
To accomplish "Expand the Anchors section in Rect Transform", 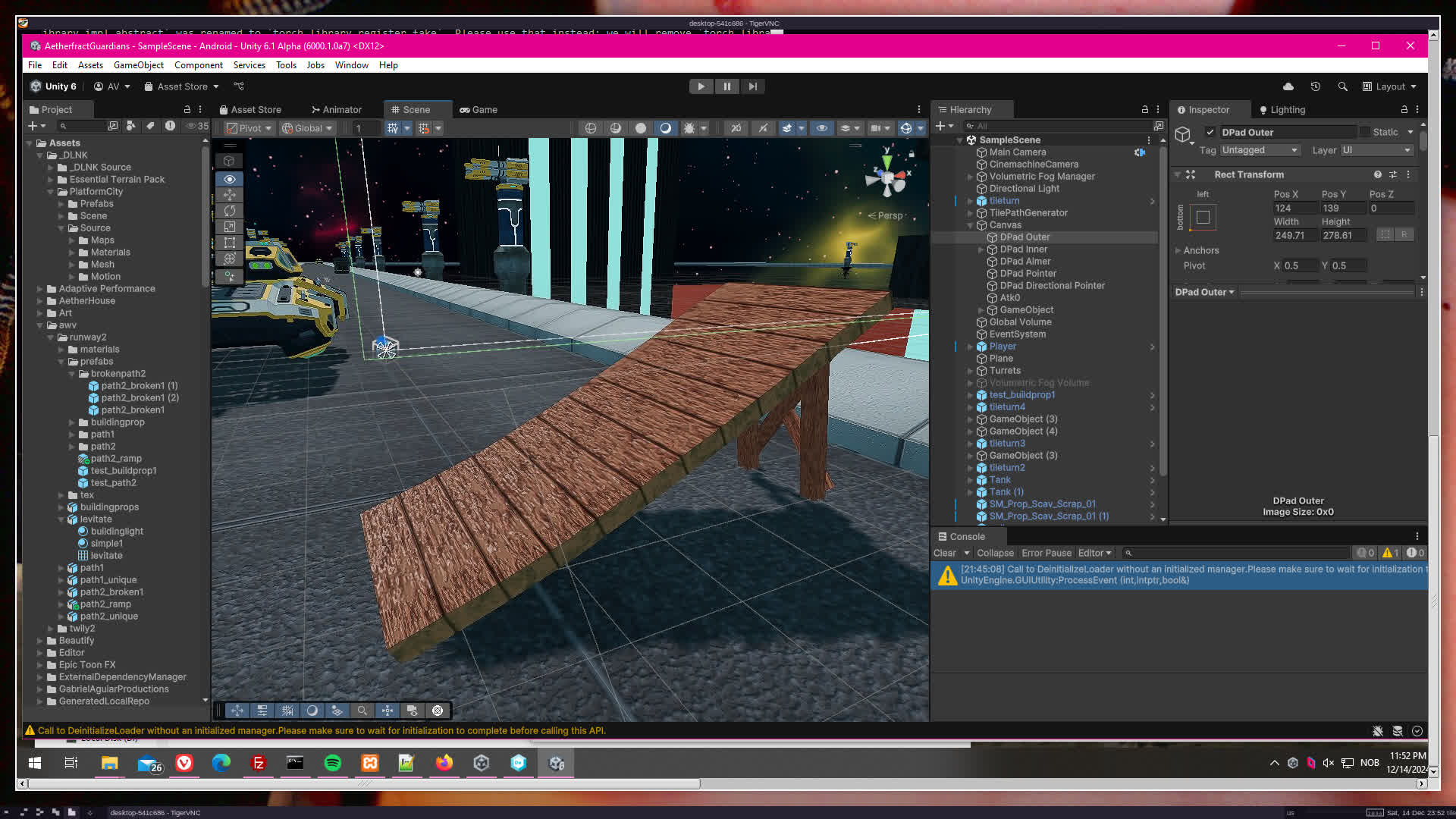I will 1178,250.
